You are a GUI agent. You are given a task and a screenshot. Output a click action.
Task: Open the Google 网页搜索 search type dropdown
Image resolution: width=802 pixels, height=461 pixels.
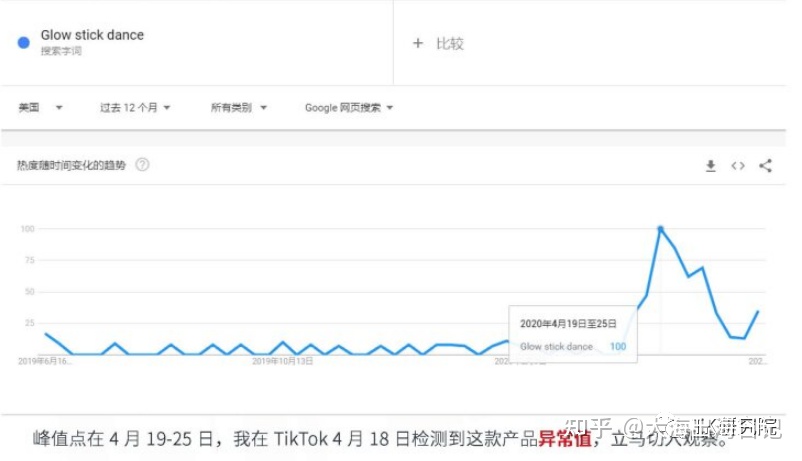coord(349,107)
